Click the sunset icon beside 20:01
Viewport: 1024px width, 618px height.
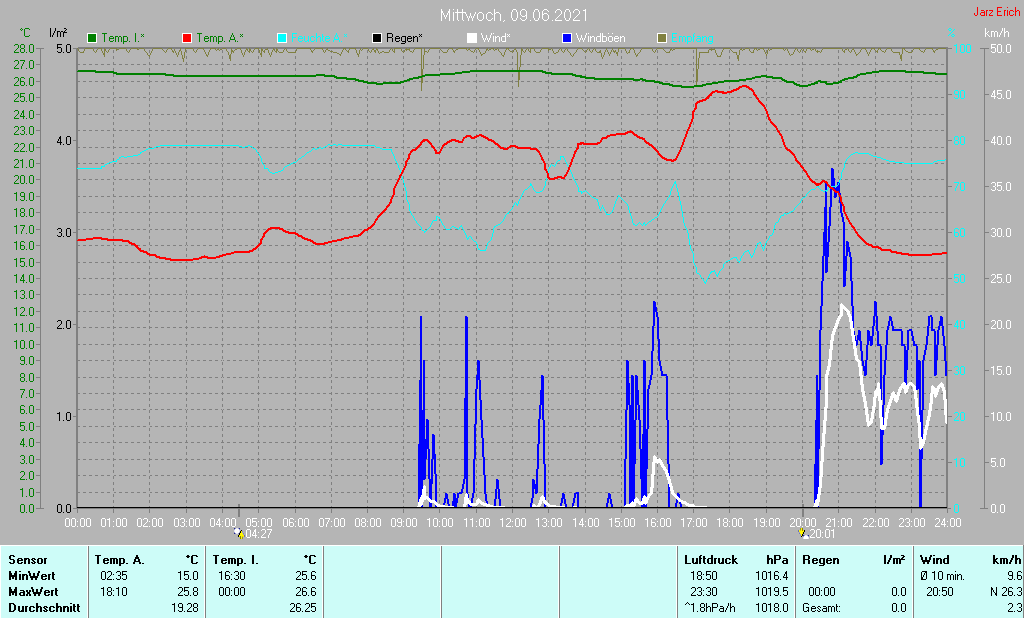[x=803, y=533]
